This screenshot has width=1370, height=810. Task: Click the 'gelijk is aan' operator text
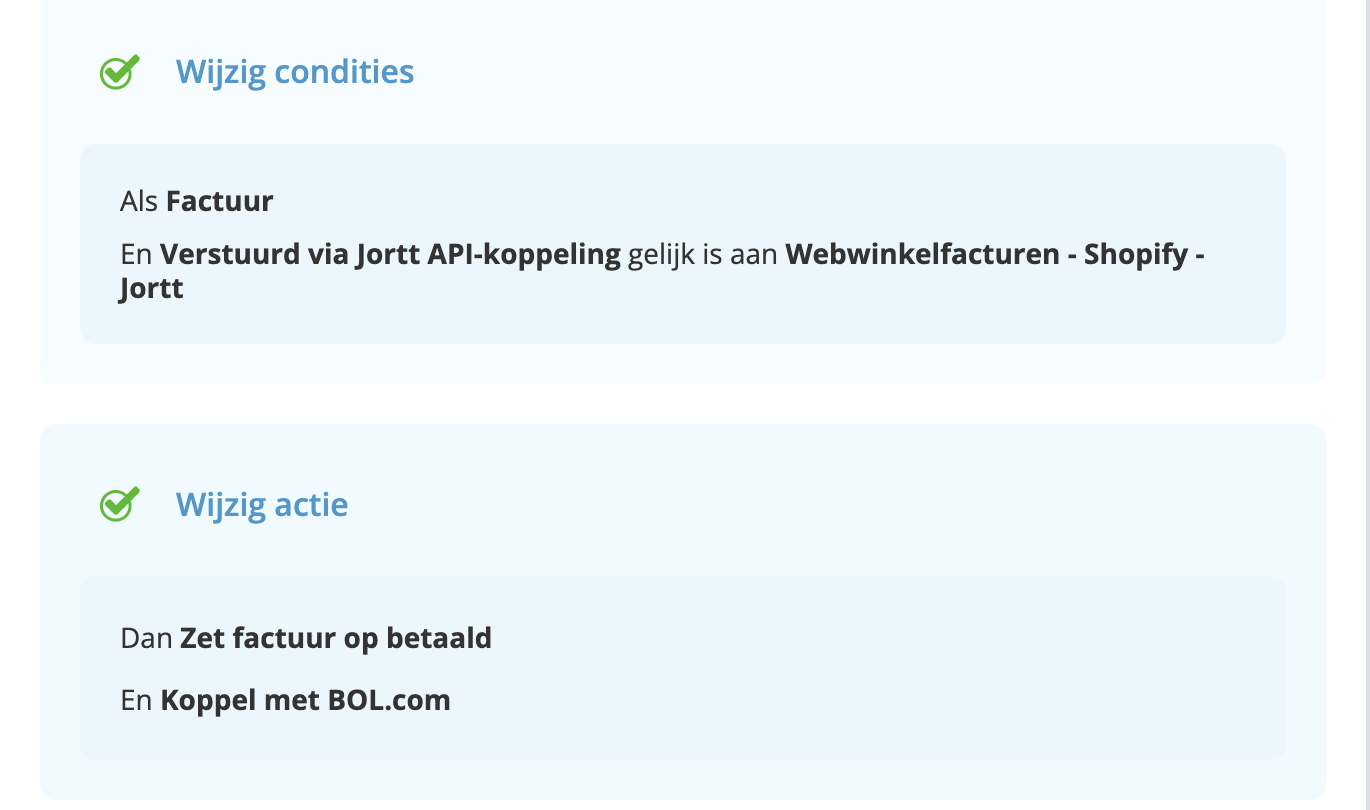click(x=703, y=254)
